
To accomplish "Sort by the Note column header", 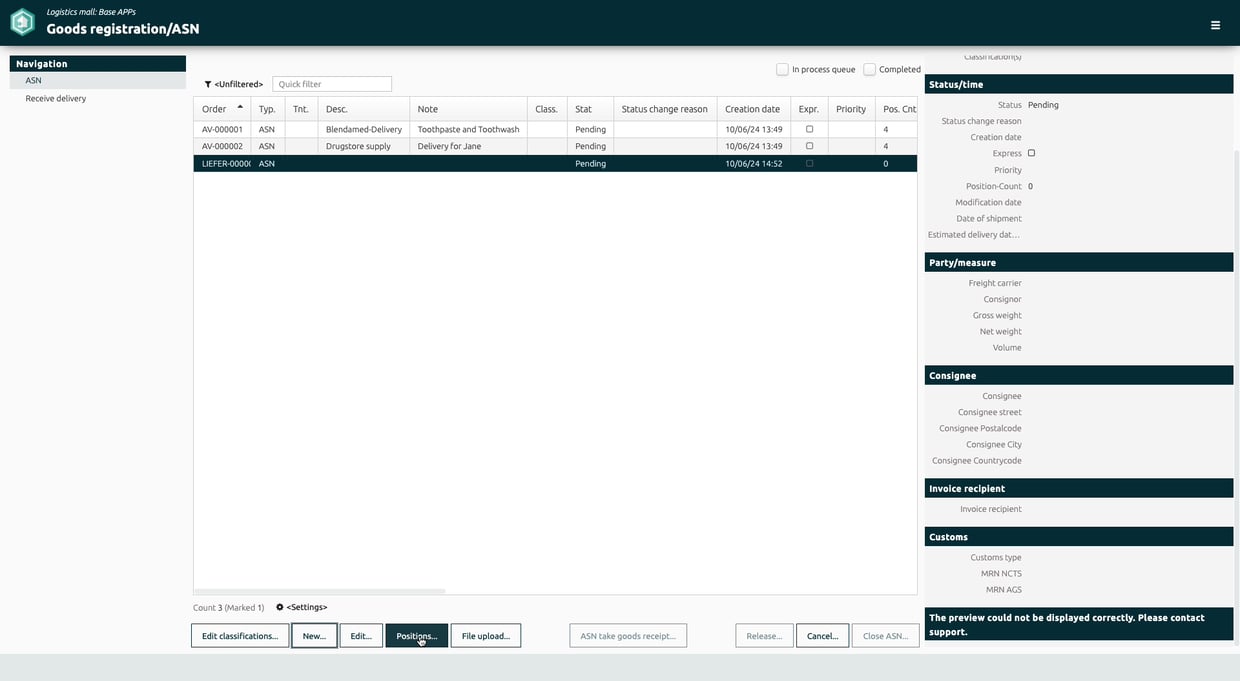I will click(x=468, y=109).
